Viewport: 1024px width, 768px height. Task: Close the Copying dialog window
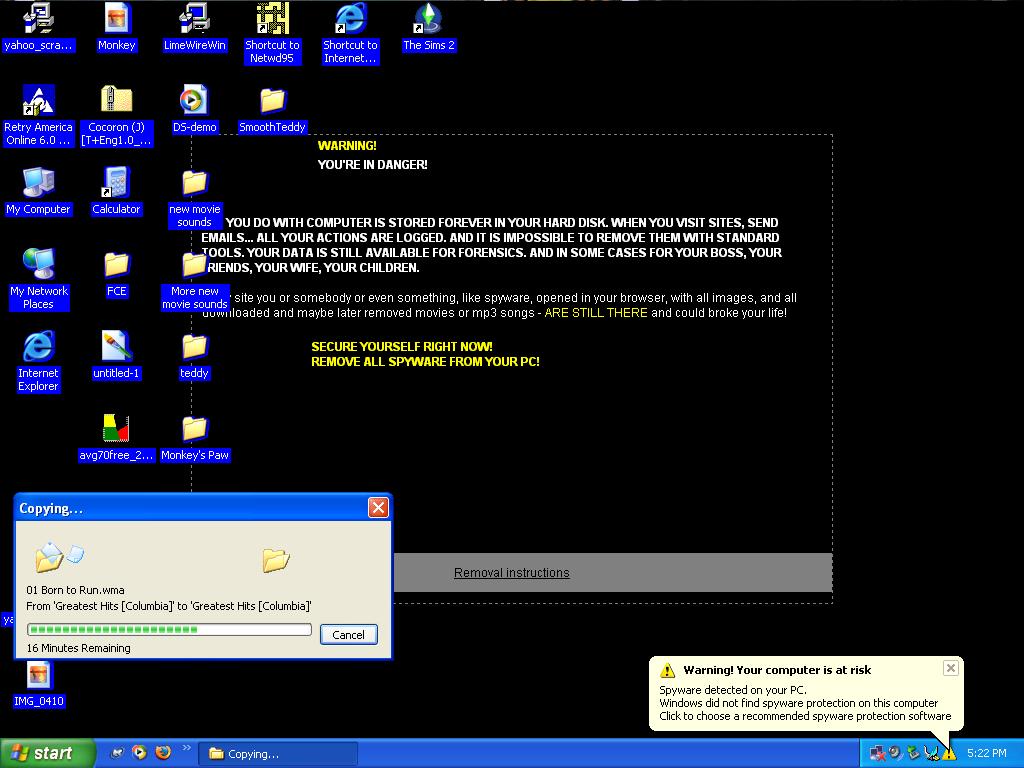378,507
